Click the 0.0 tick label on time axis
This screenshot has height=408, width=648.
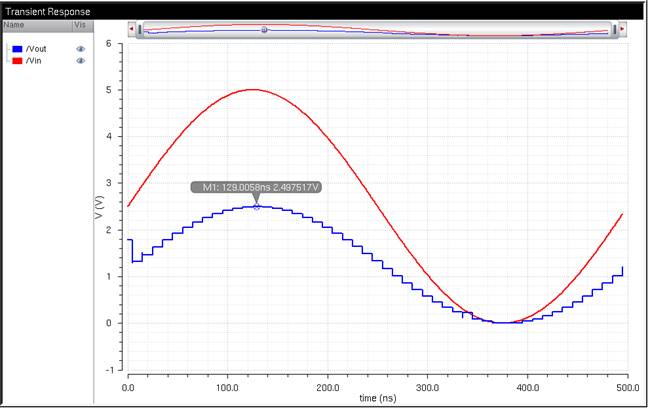tap(128, 385)
